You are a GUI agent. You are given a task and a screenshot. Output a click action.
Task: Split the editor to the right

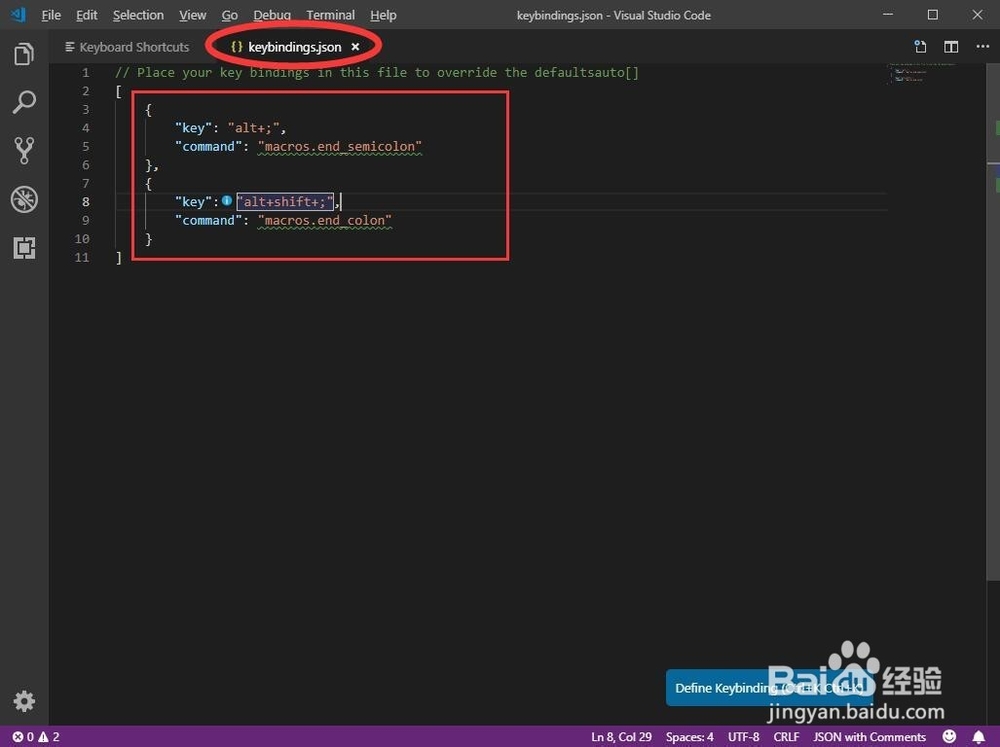click(951, 47)
